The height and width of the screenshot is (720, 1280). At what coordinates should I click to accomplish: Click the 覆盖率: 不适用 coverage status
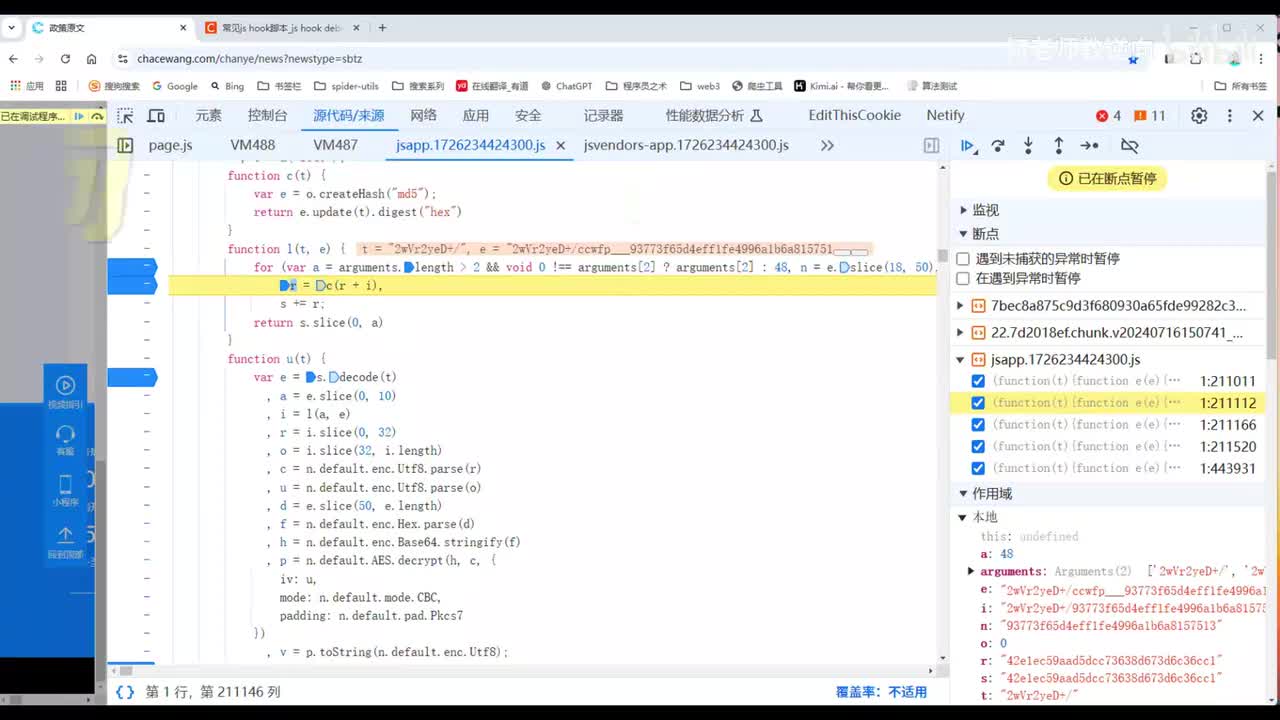click(881, 692)
